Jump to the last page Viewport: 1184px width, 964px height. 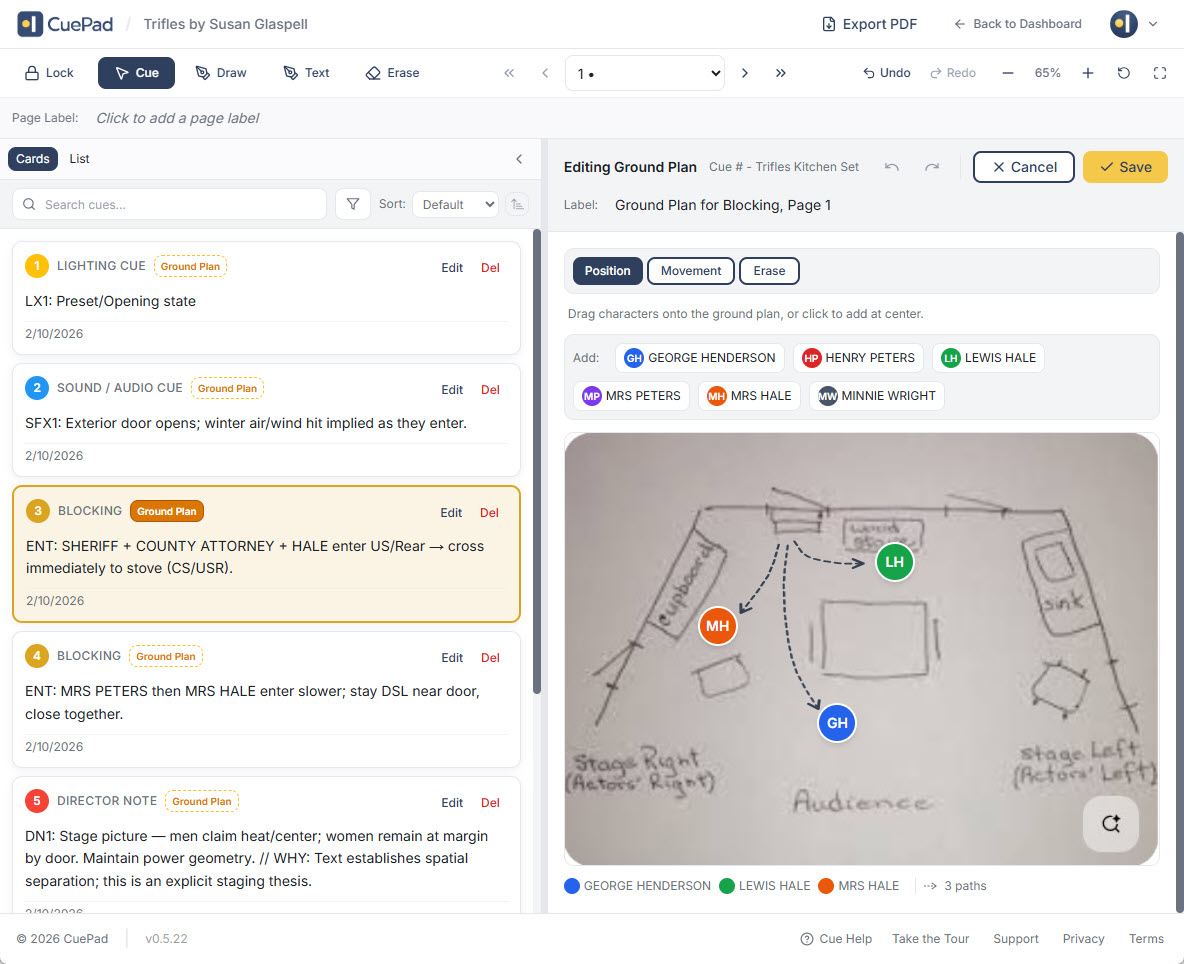tap(781, 73)
